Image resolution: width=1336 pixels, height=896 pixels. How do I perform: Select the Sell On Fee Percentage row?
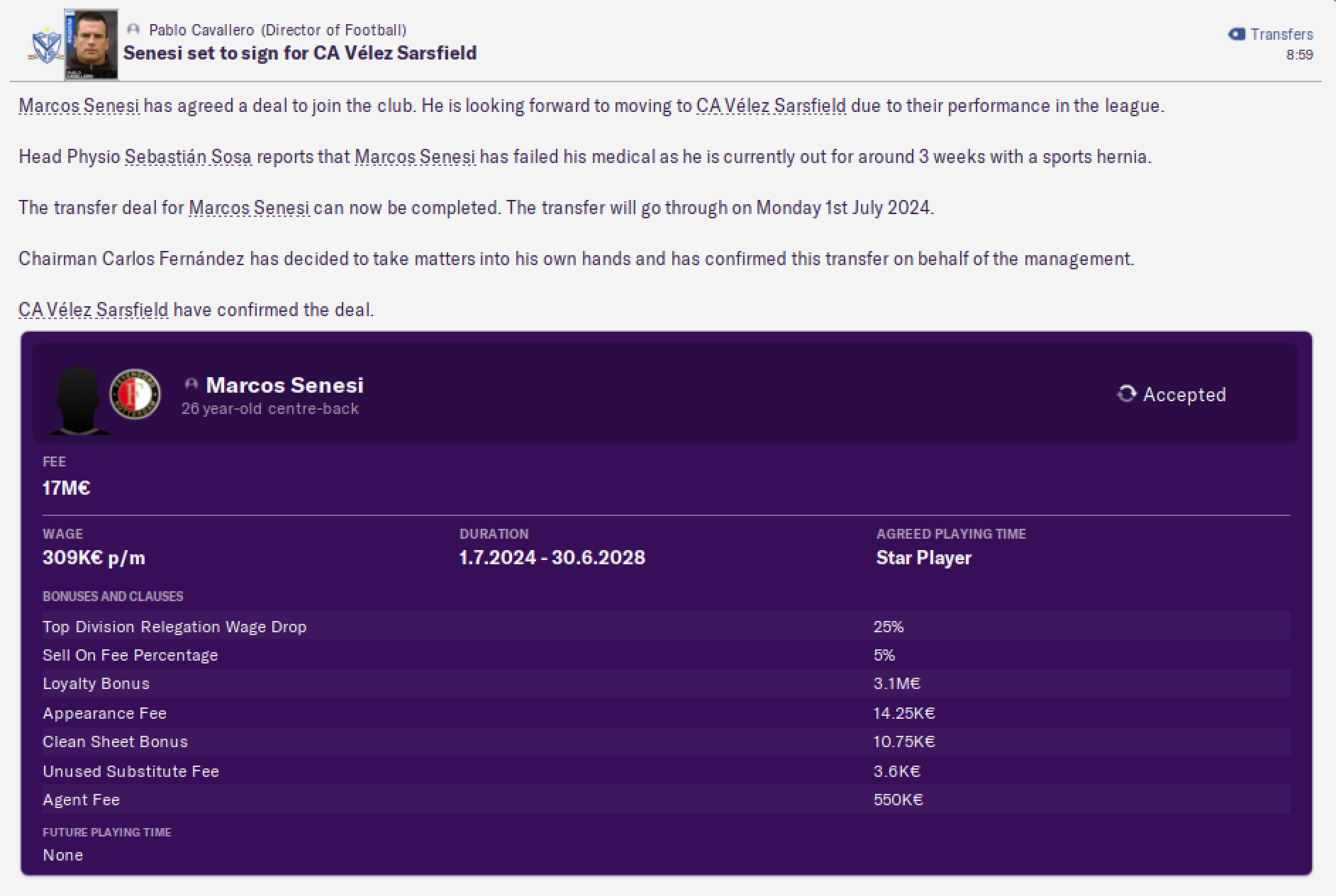666,655
